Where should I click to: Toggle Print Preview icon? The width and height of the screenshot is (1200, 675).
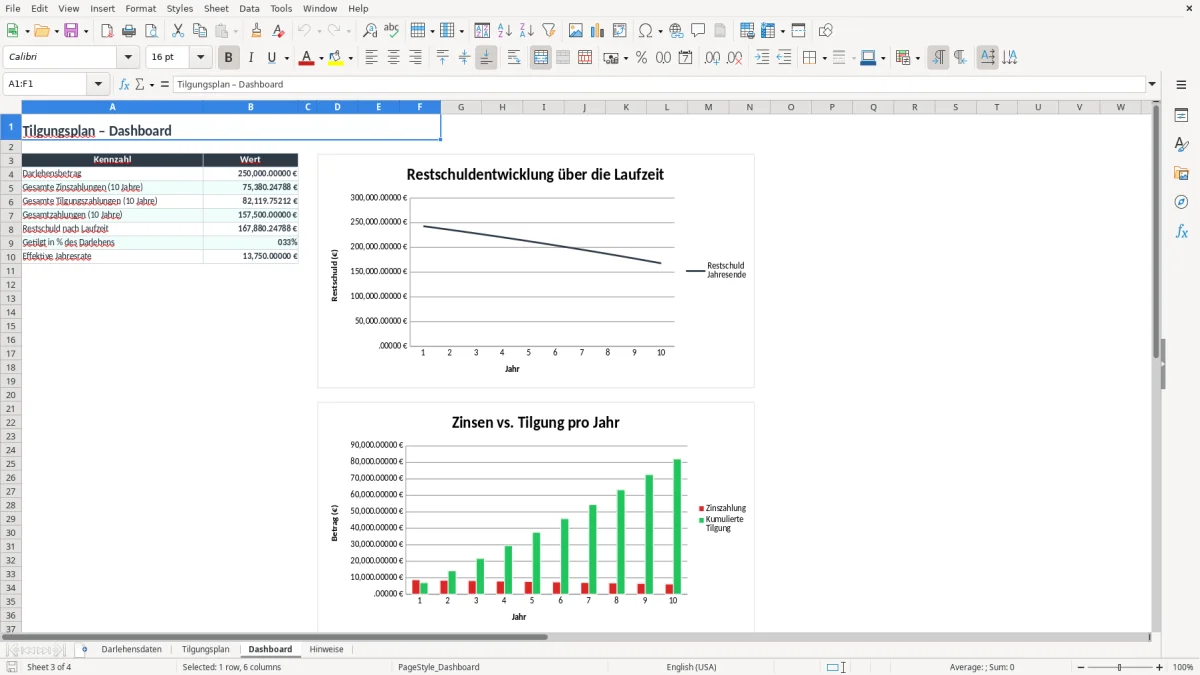(151, 31)
